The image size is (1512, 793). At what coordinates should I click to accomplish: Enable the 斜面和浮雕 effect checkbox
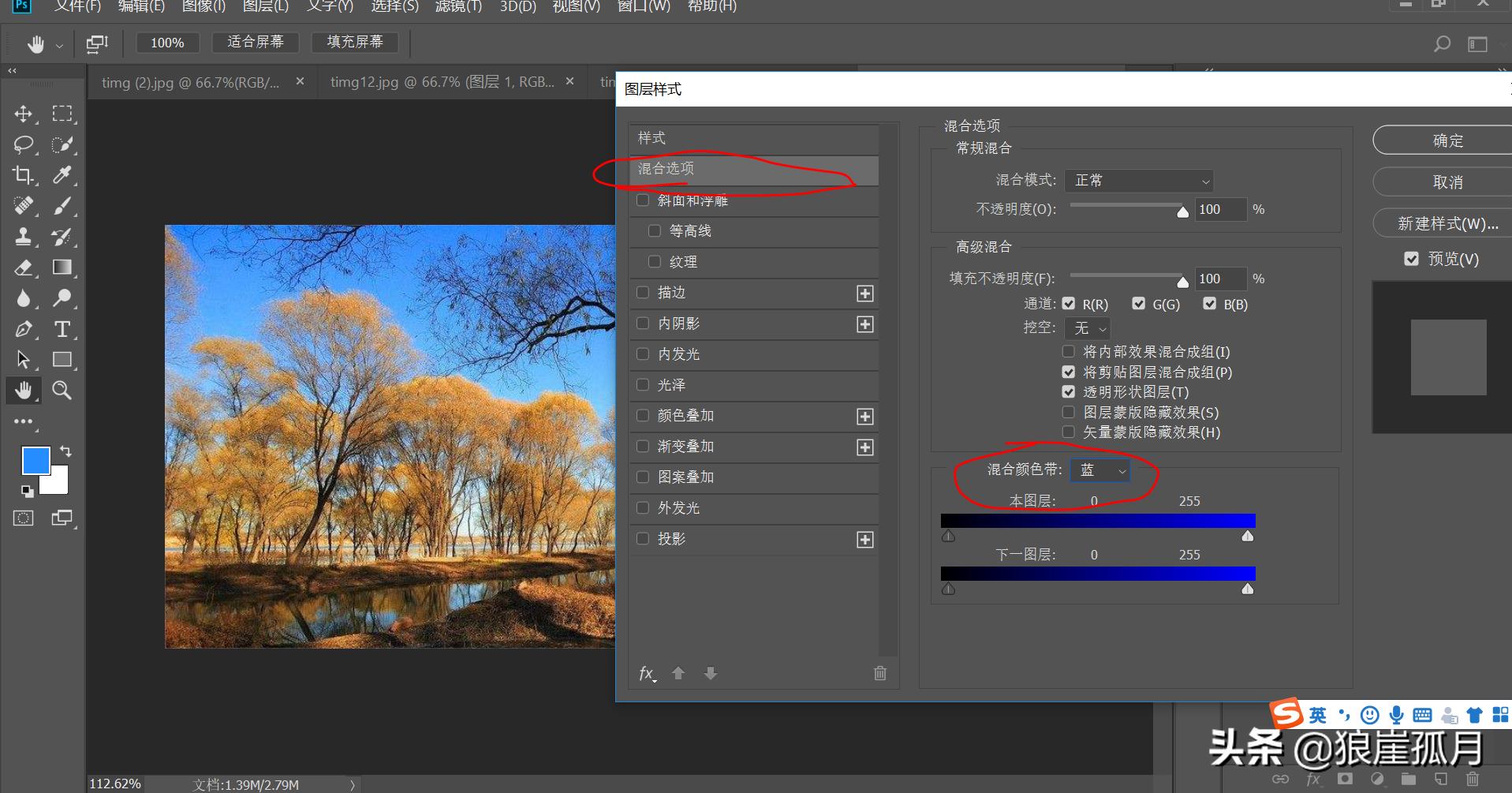click(x=642, y=200)
